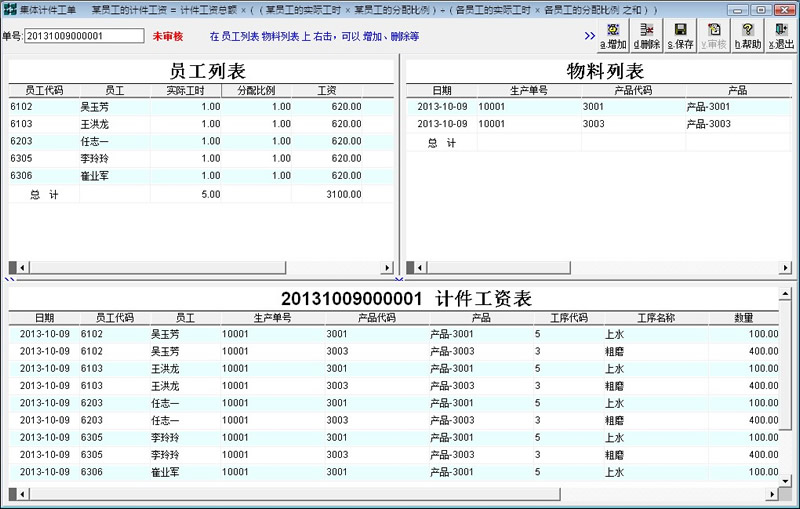Click the 工资 column header in employee list

click(x=327, y=90)
